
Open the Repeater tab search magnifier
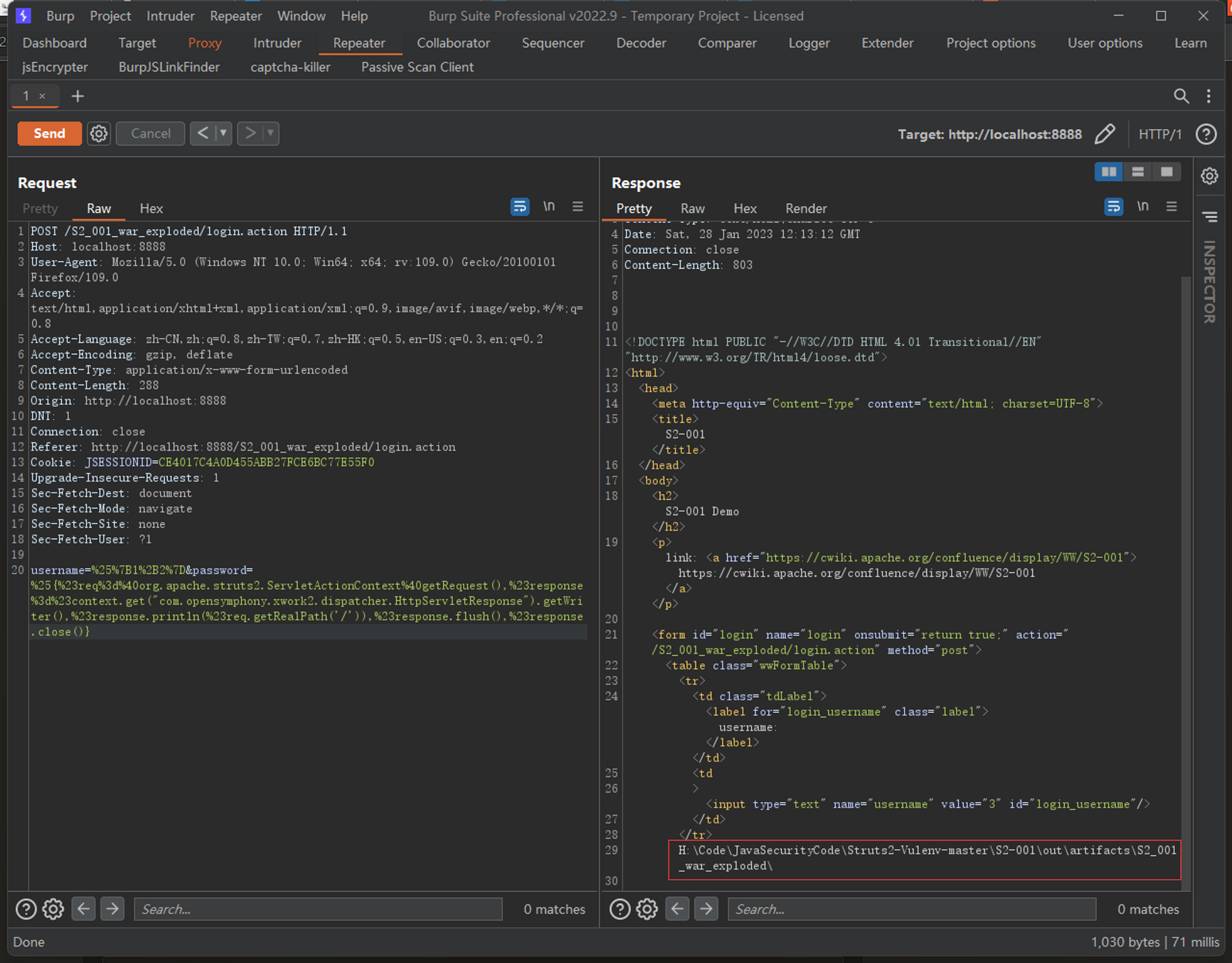coord(1180,96)
